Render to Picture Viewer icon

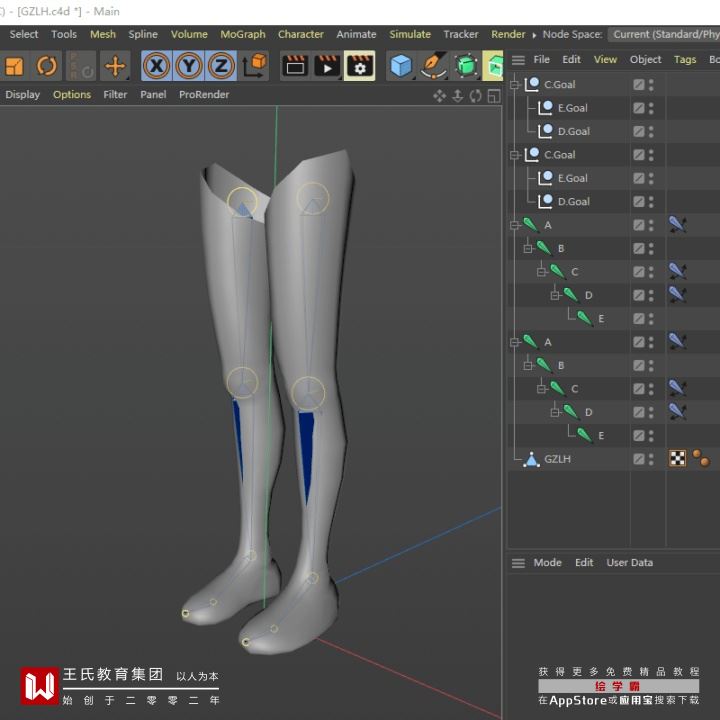[x=327, y=66]
